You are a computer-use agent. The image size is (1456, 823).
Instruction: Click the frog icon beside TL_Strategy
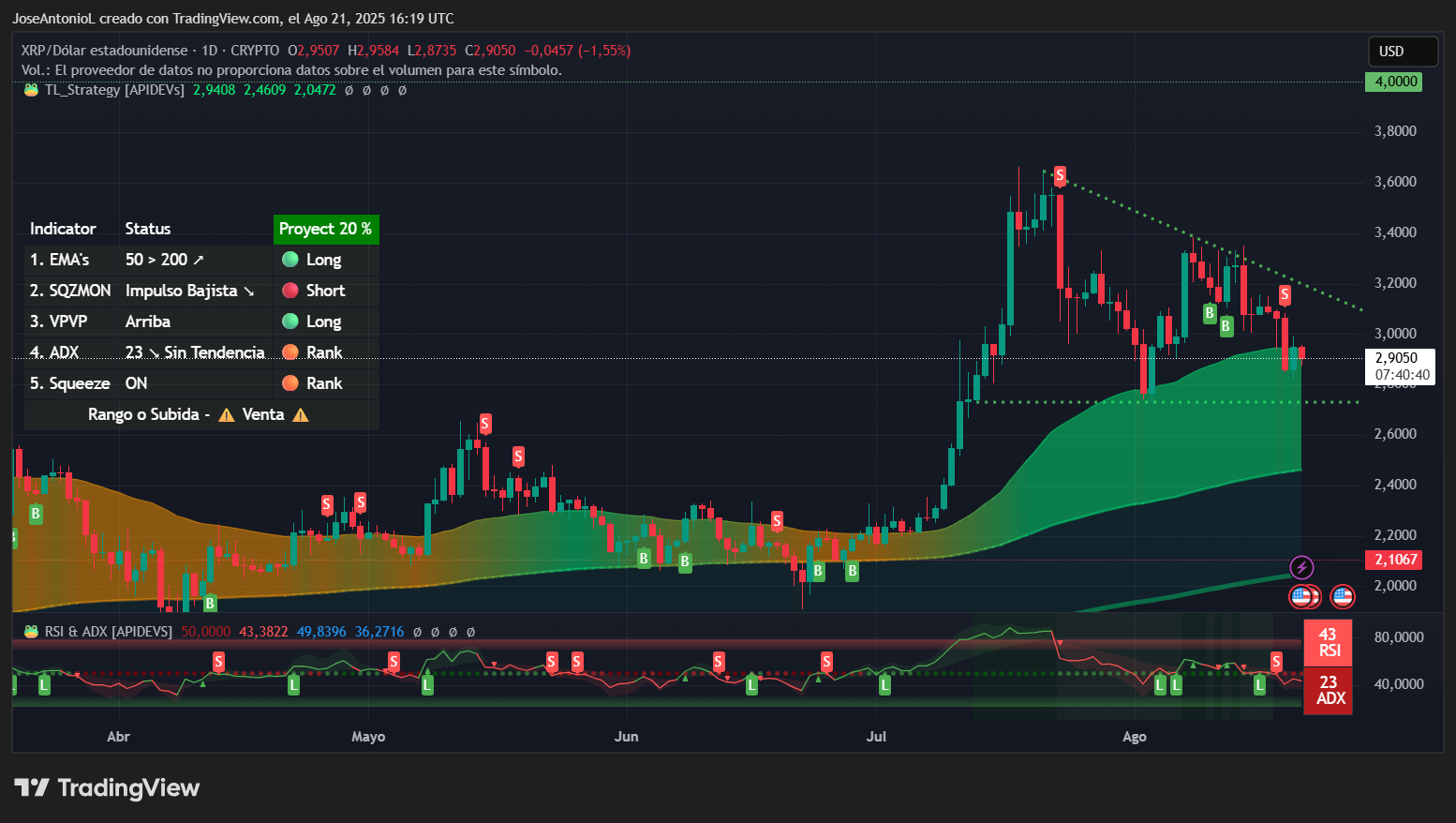pyautogui.click(x=29, y=90)
